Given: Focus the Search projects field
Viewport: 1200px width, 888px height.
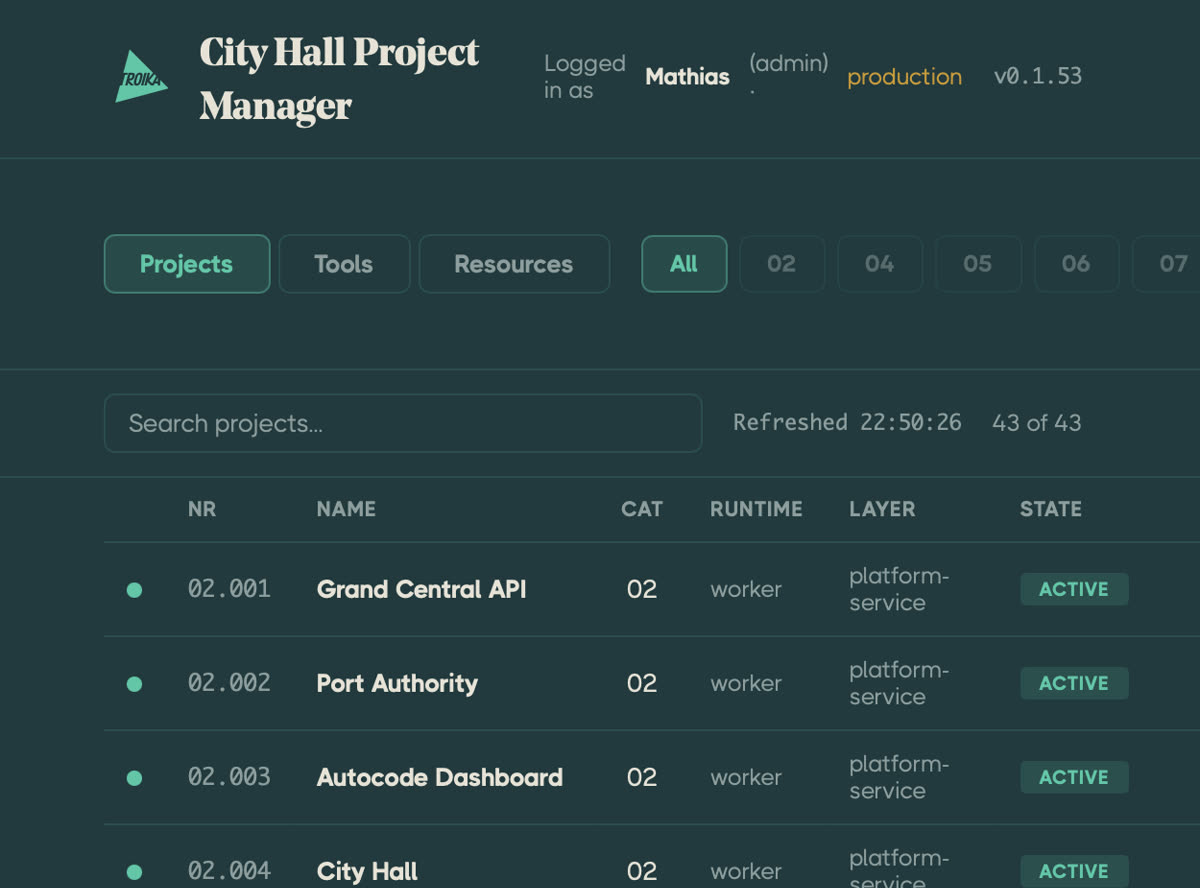Looking at the screenshot, I should [x=403, y=423].
